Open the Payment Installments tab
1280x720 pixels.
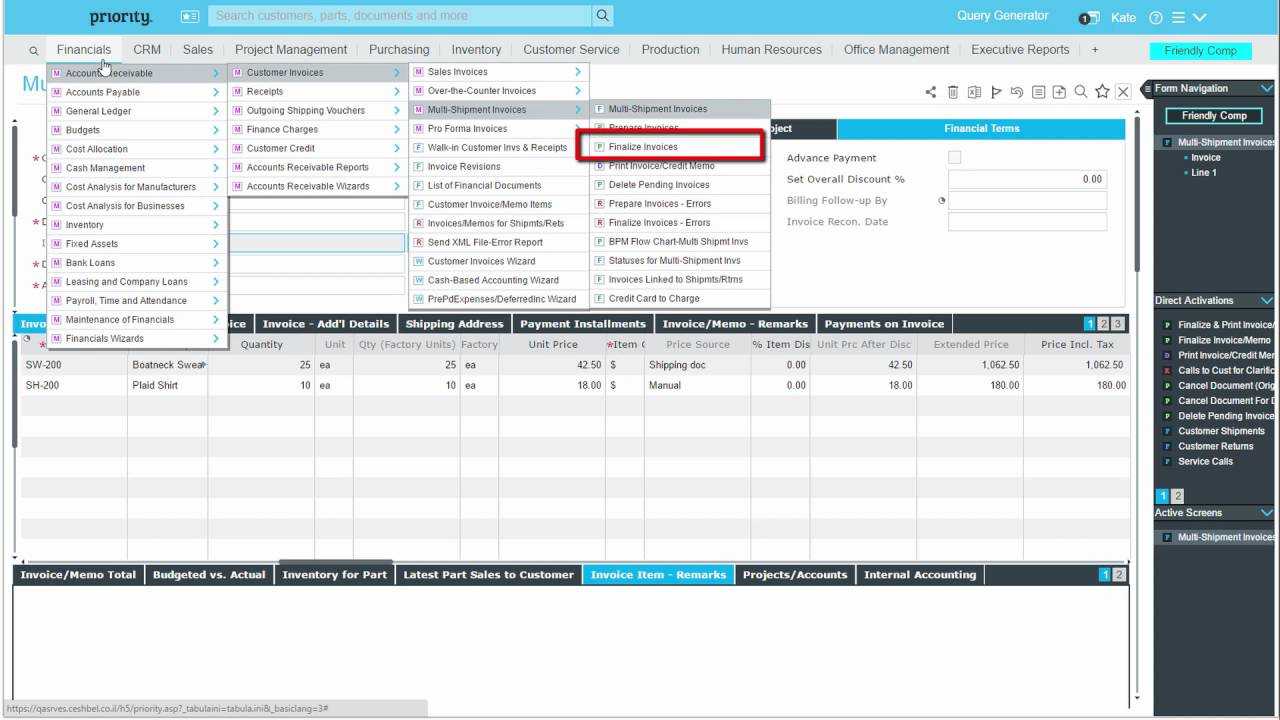(582, 324)
